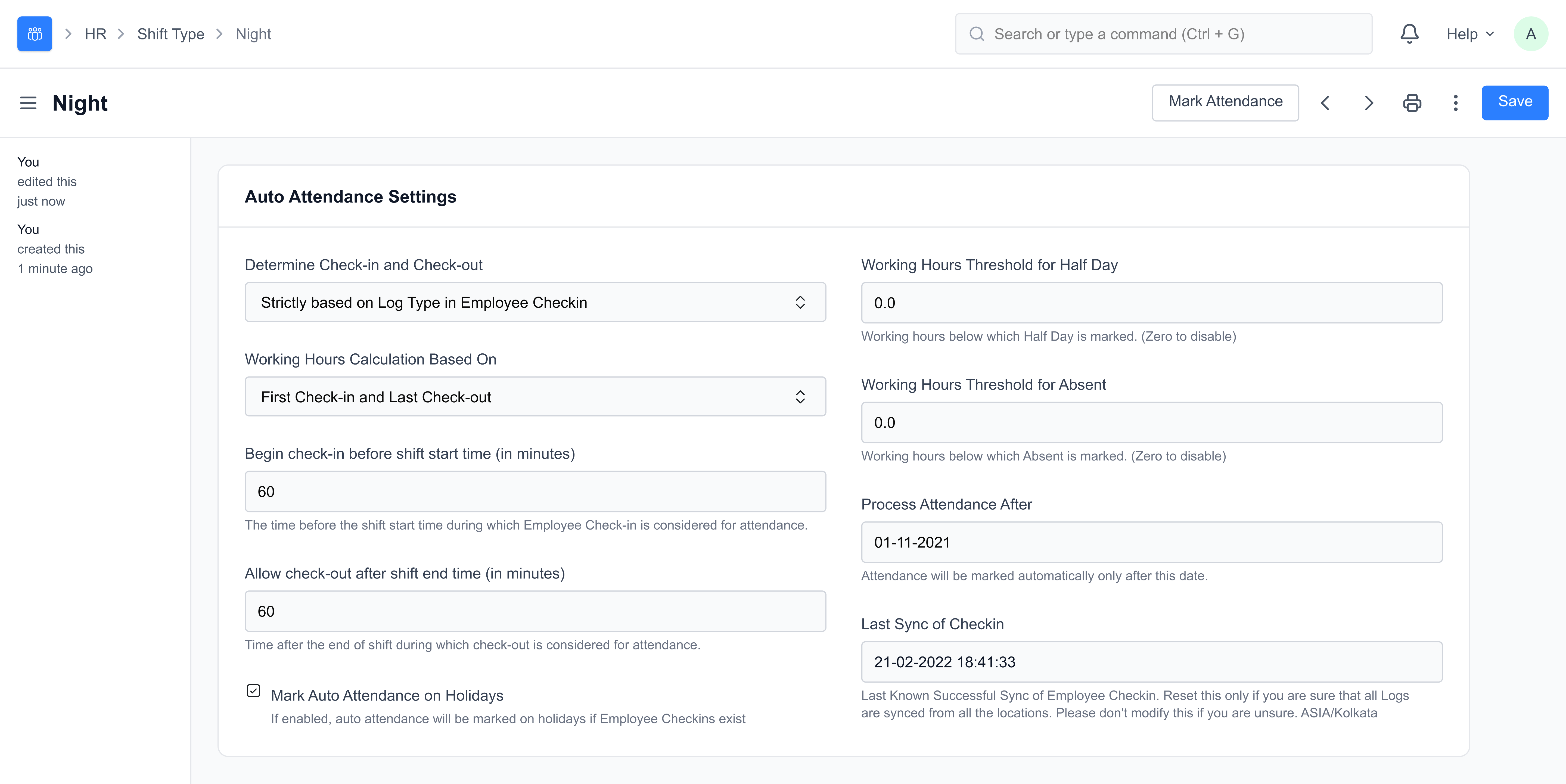Viewport: 1566px width, 784px height.
Task: Open the app launcher grid icon
Action: pos(34,33)
